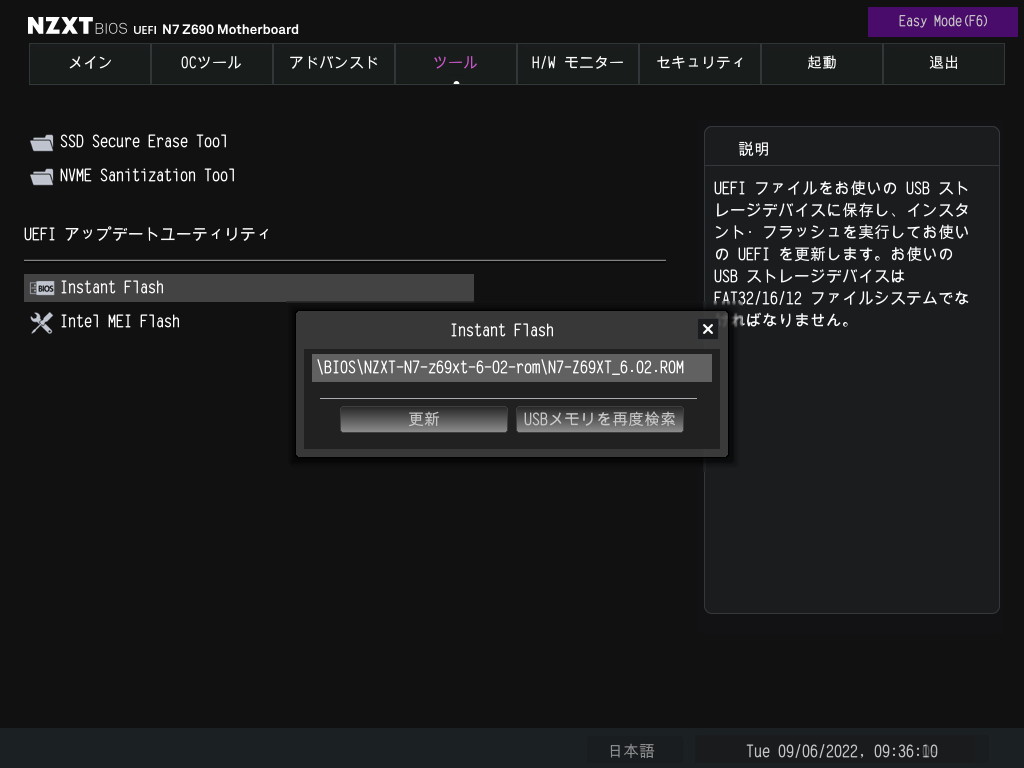Open the アドバンスド tab
1024x768 pixels.
334,63
